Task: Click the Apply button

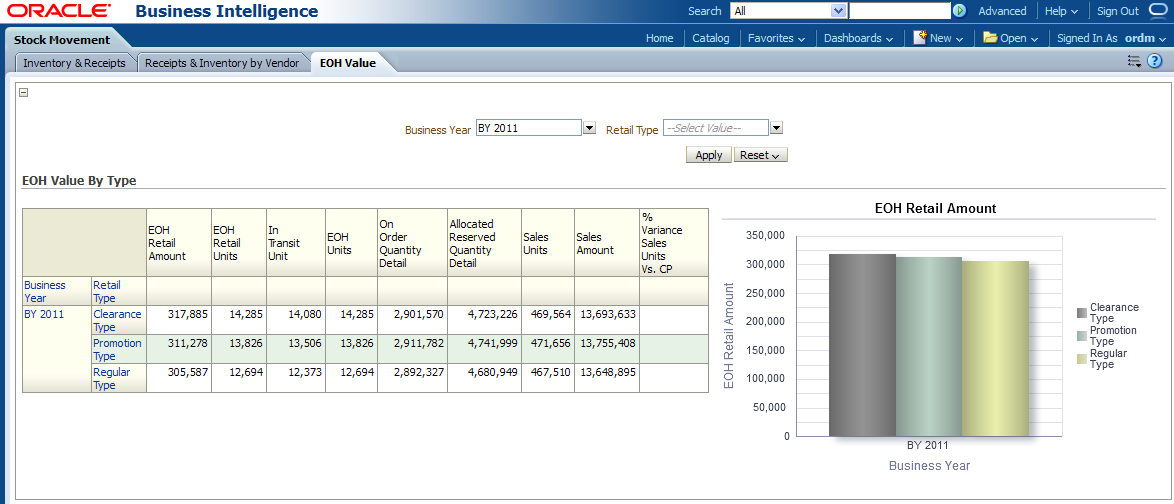Action: pos(708,155)
